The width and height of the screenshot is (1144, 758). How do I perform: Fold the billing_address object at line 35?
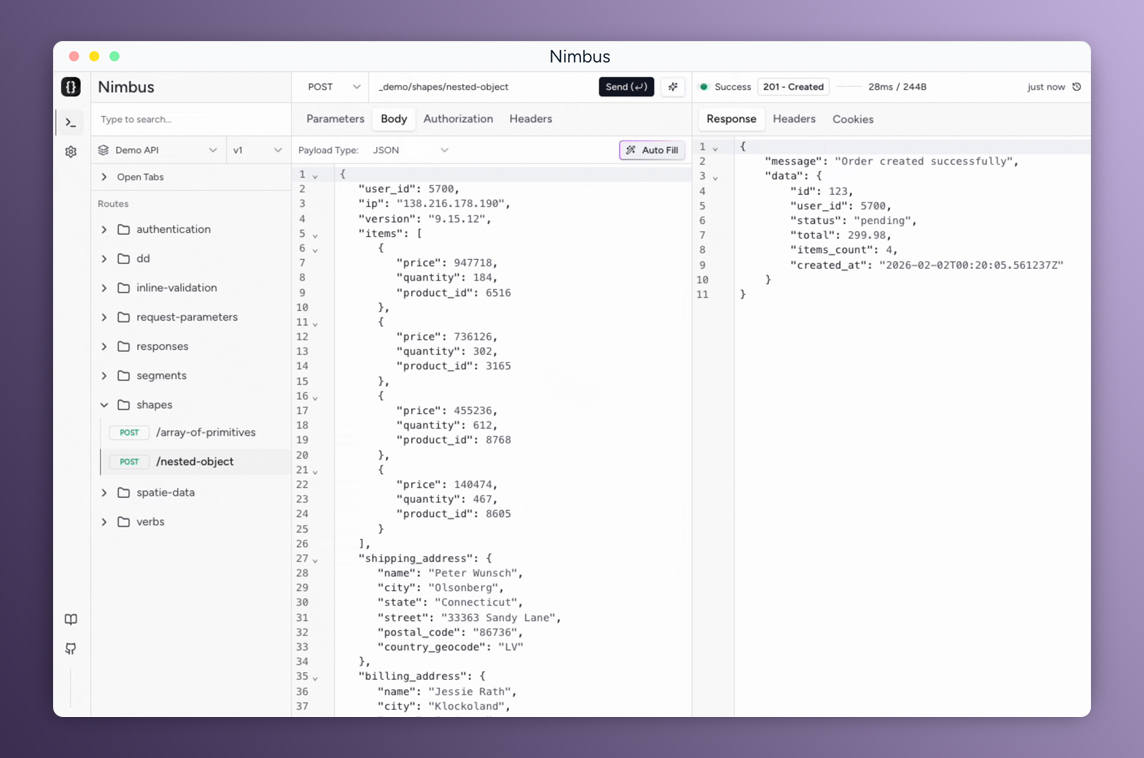pos(315,678)
